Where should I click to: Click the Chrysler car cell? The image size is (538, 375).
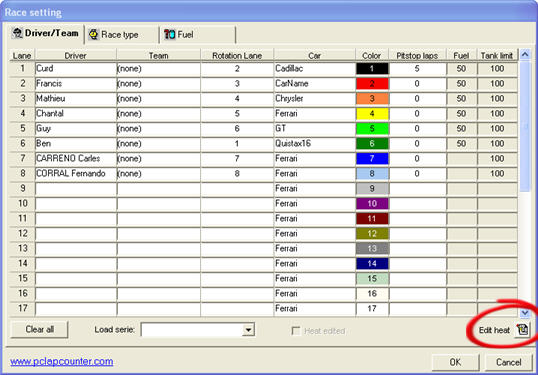[315, 98]
